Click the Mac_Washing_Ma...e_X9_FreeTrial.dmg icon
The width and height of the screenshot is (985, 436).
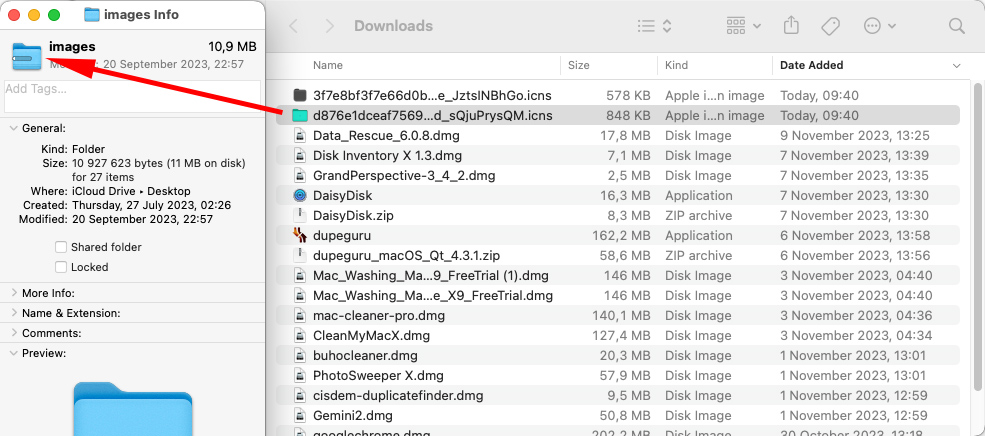[300, 295]
